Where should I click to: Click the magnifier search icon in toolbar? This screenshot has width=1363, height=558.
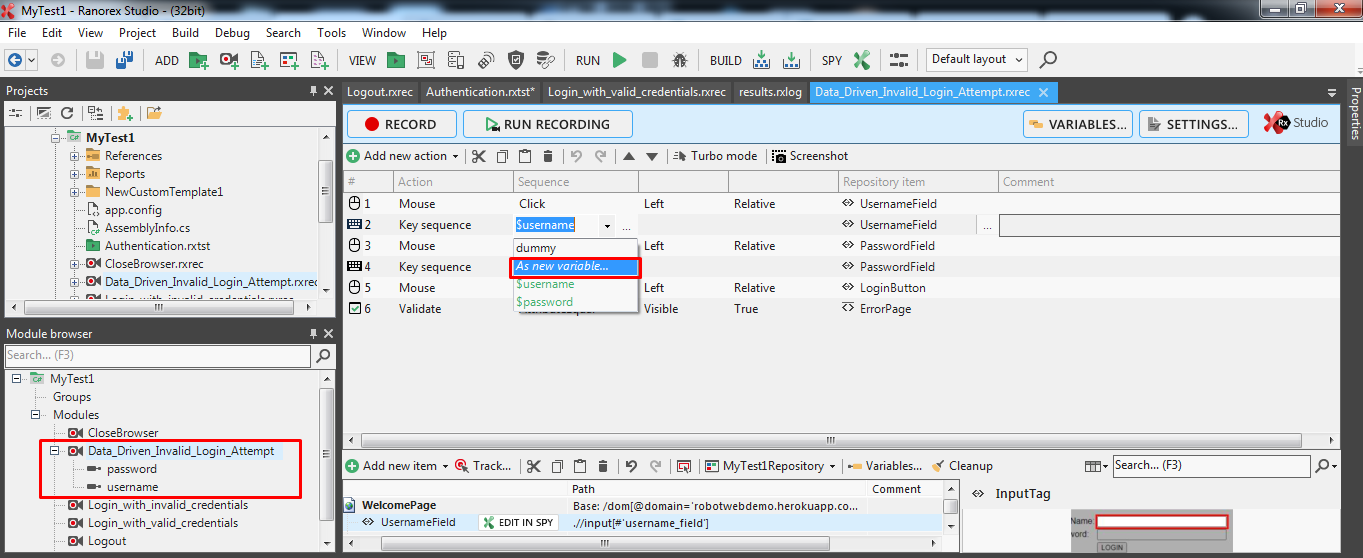[x=1048, y=60]
